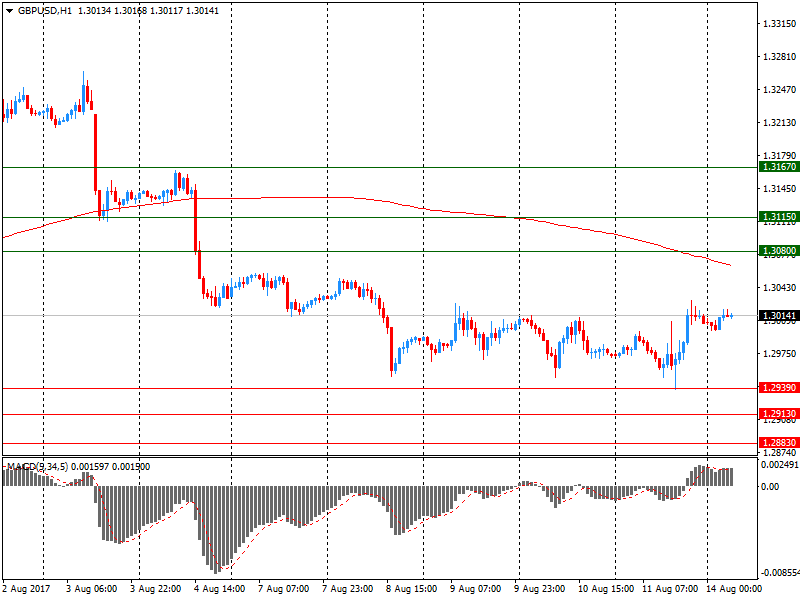
Task: Select the GBPUSD,H1 chart title text
Action: 45,11
